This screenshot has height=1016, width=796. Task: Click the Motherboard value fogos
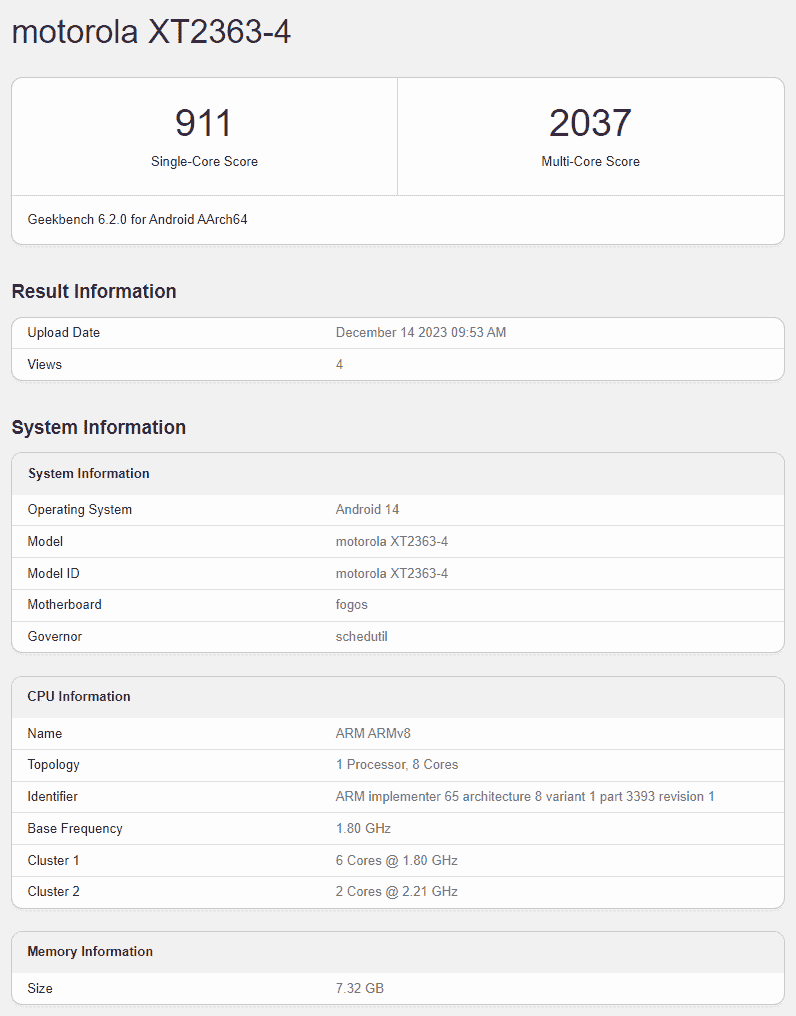(352, 604)
